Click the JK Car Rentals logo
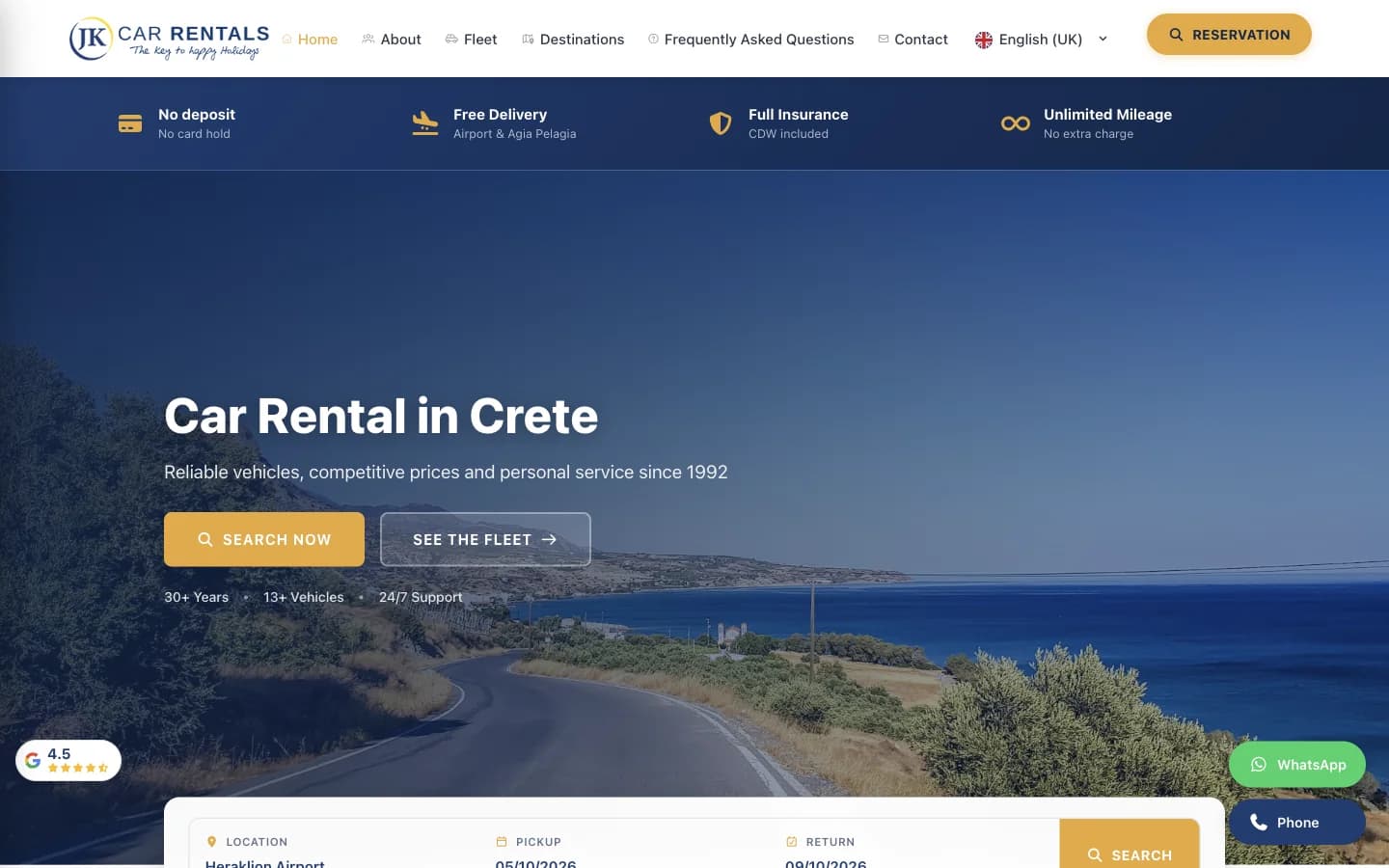Screen dimensions: 1389x868 169,39
